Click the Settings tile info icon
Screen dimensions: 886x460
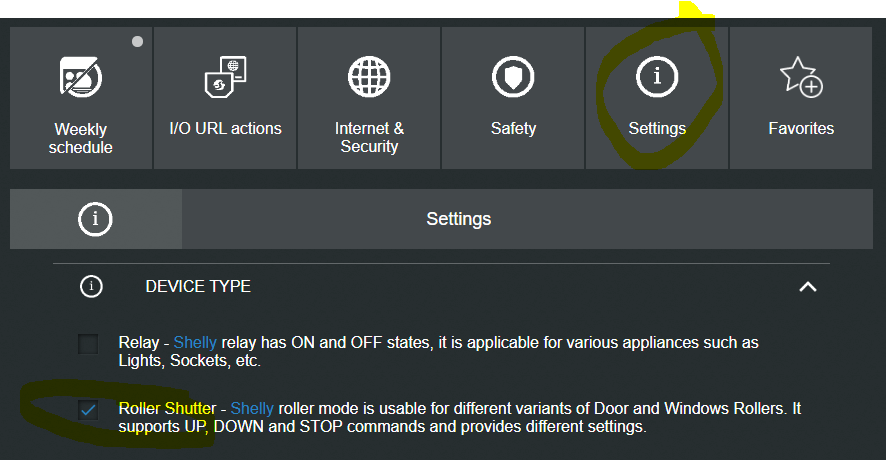point(657,77)
